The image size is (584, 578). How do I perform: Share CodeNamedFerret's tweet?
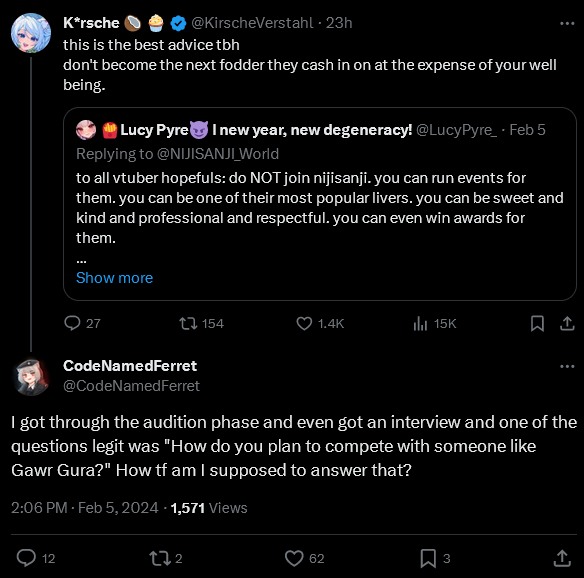562,558
